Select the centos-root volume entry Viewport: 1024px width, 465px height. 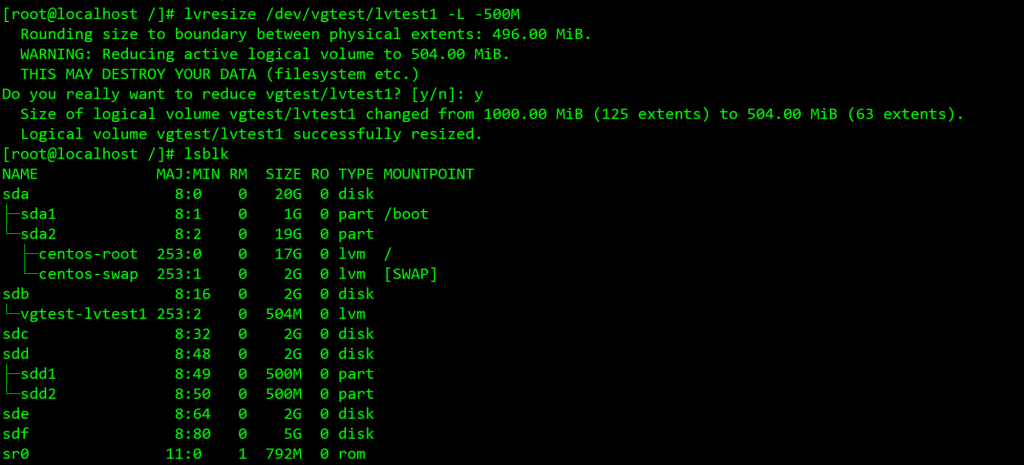click(88, 254)
